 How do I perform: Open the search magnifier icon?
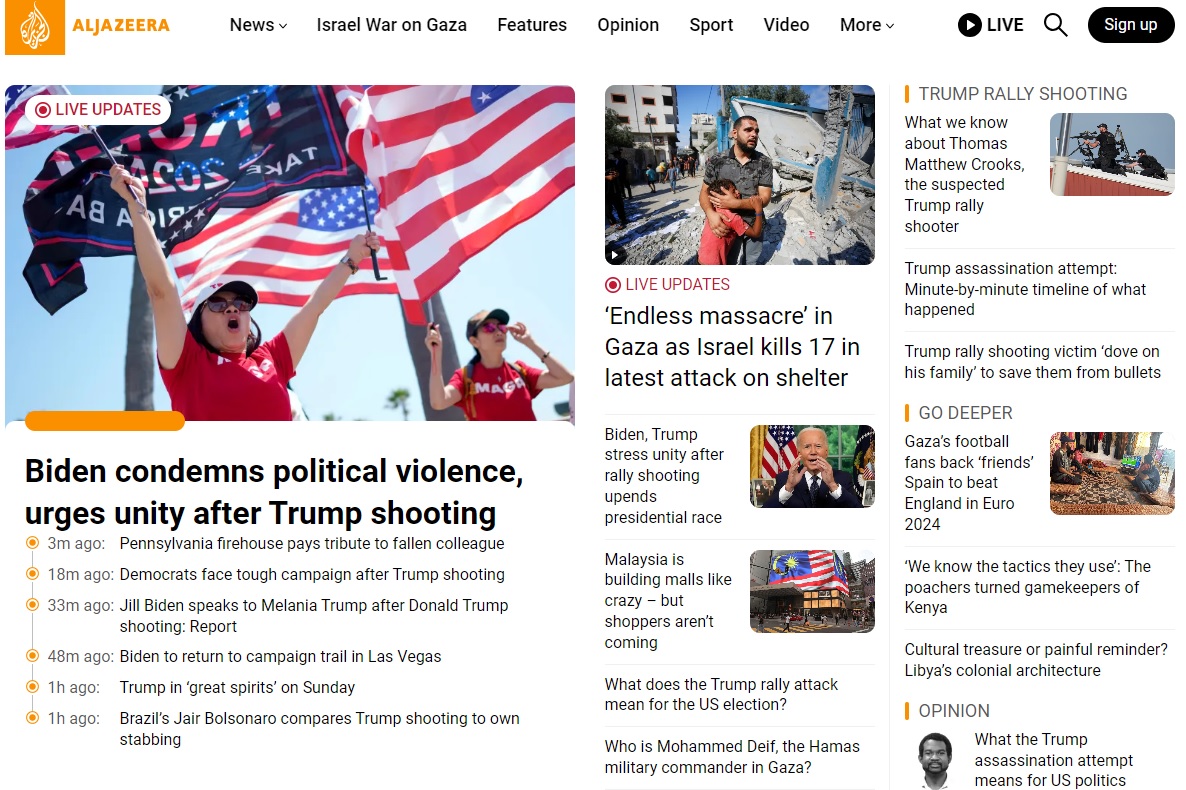click(1055, 25)
